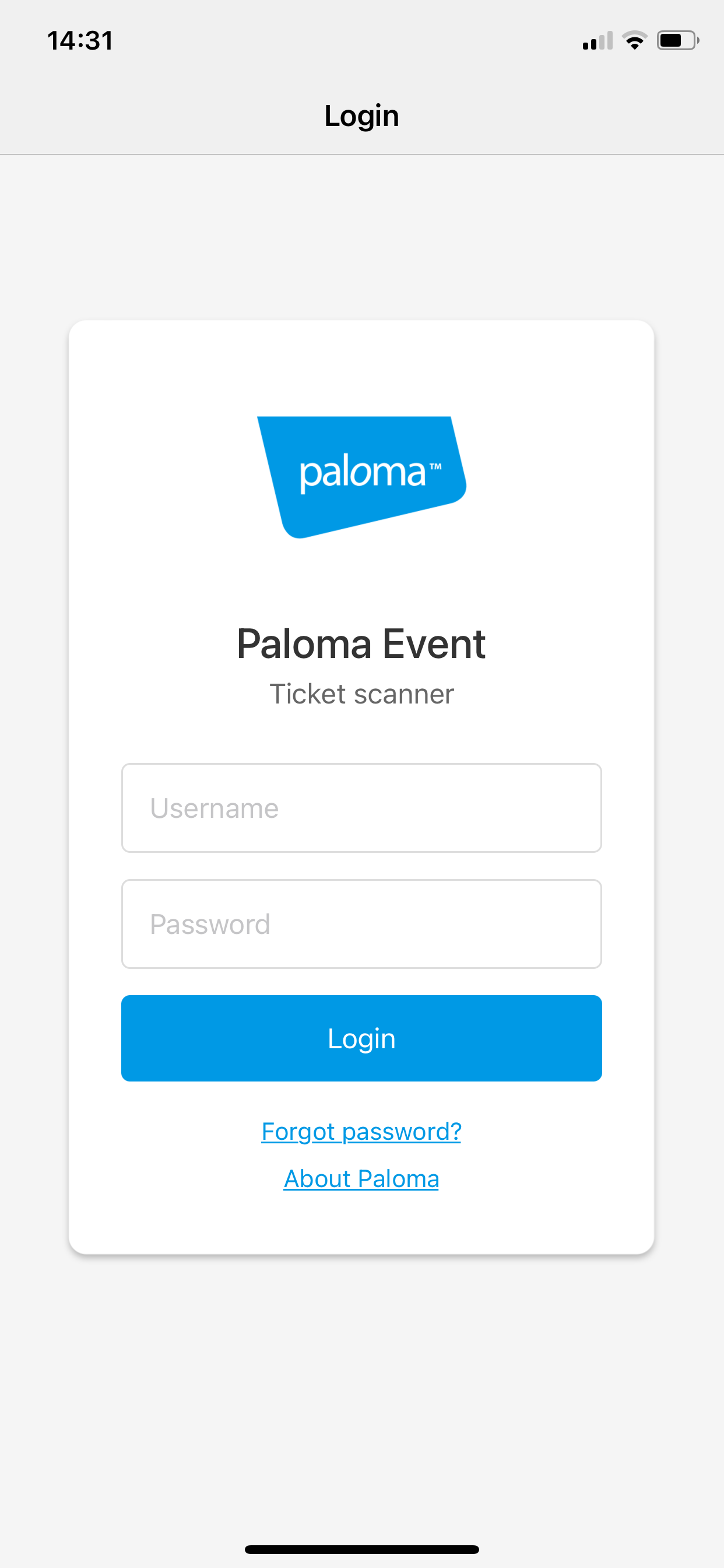Viewport: 724px width, 1568px height.
Task: Click the blue Login button
Action: pos(361,1038)
